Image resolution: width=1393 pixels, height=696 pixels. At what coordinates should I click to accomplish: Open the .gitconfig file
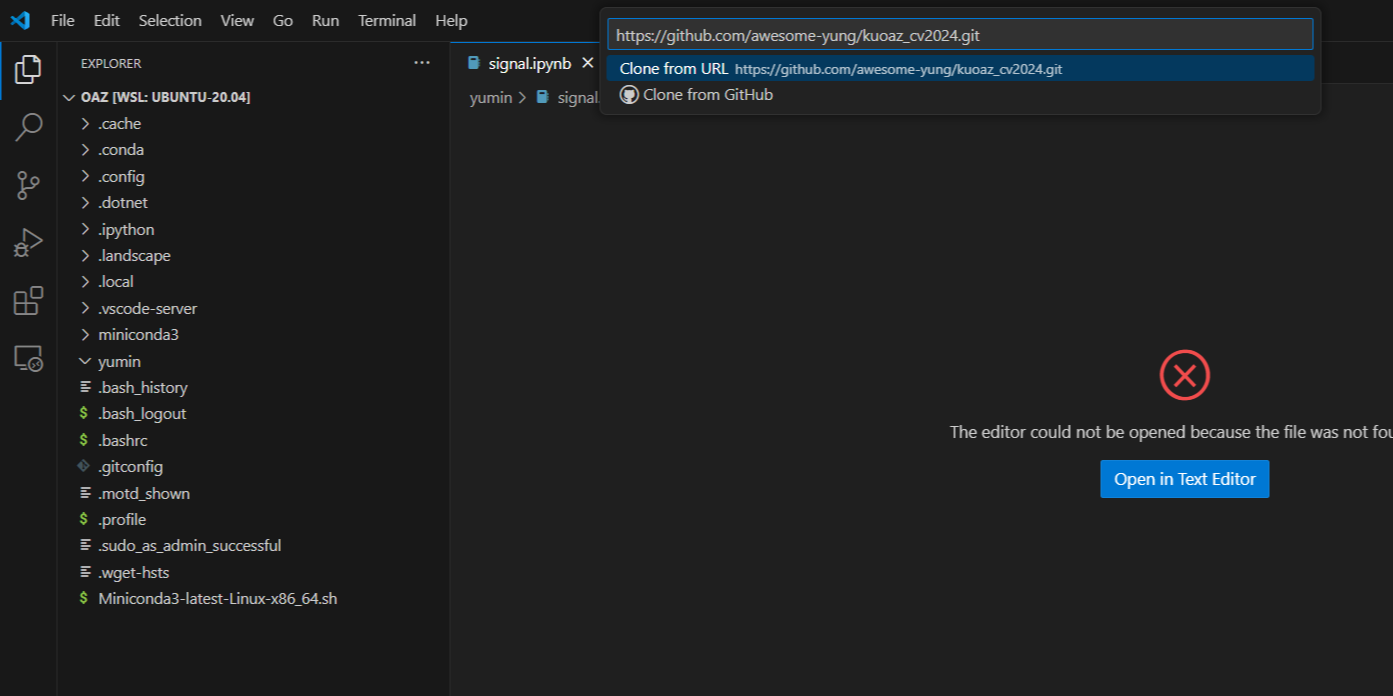(x=130, y=467)
